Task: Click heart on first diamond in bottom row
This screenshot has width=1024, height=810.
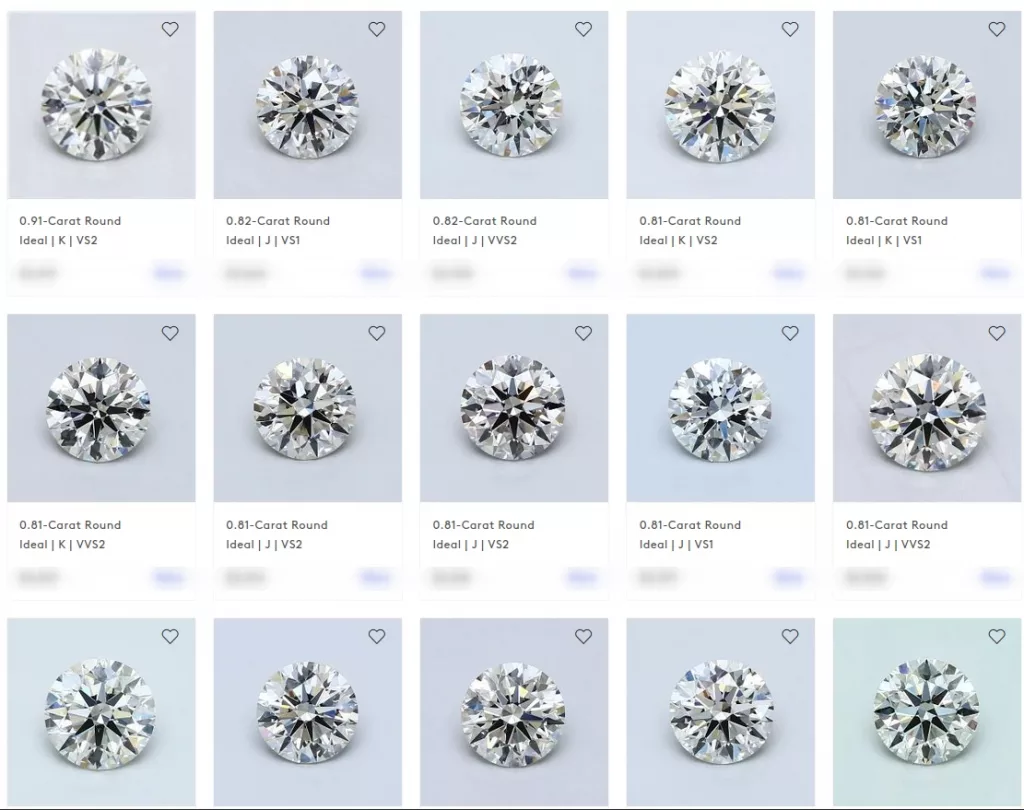Action: (x=170, y=636)
